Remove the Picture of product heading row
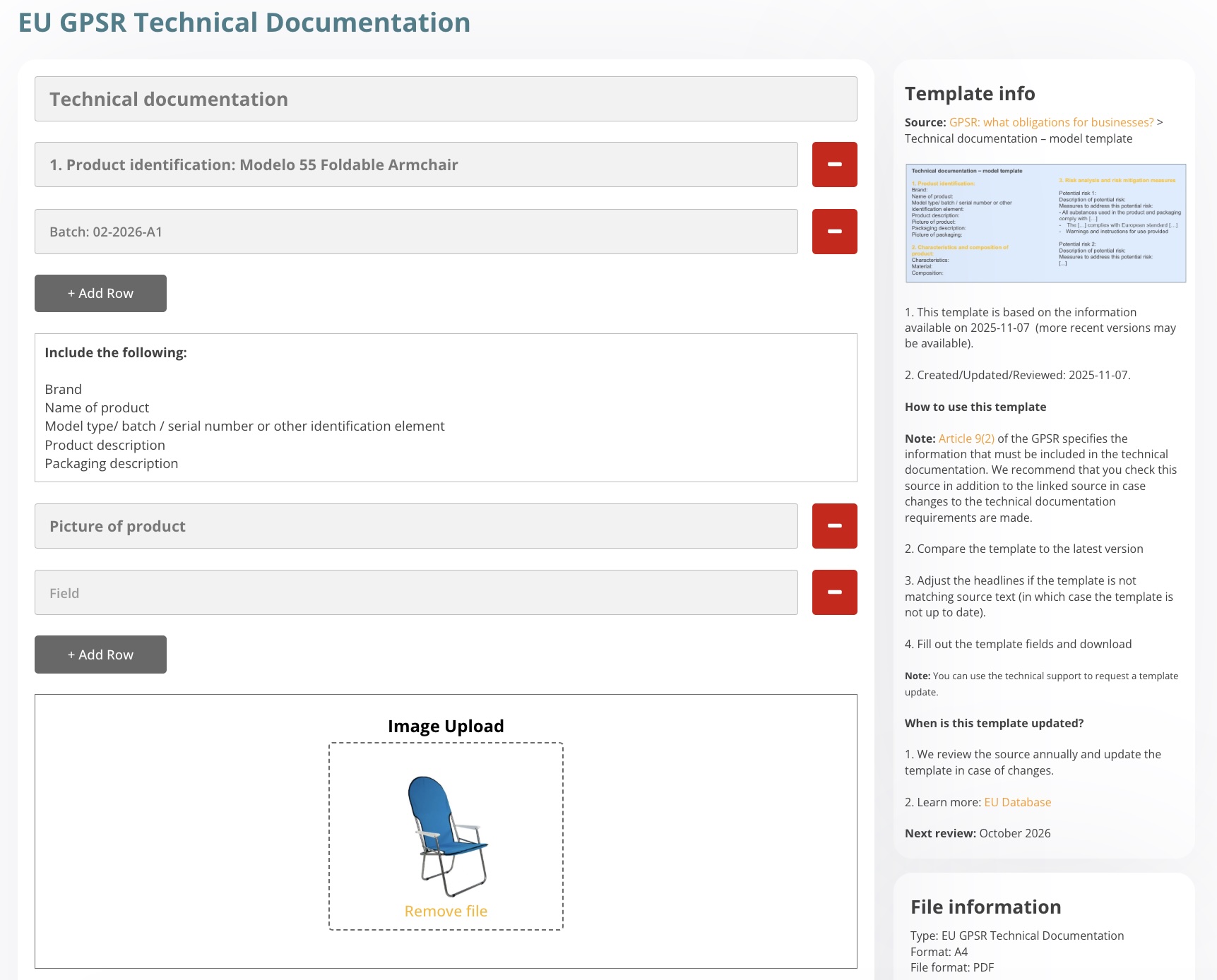This screenshot has height=980, width=1217. tap(834, 526)
